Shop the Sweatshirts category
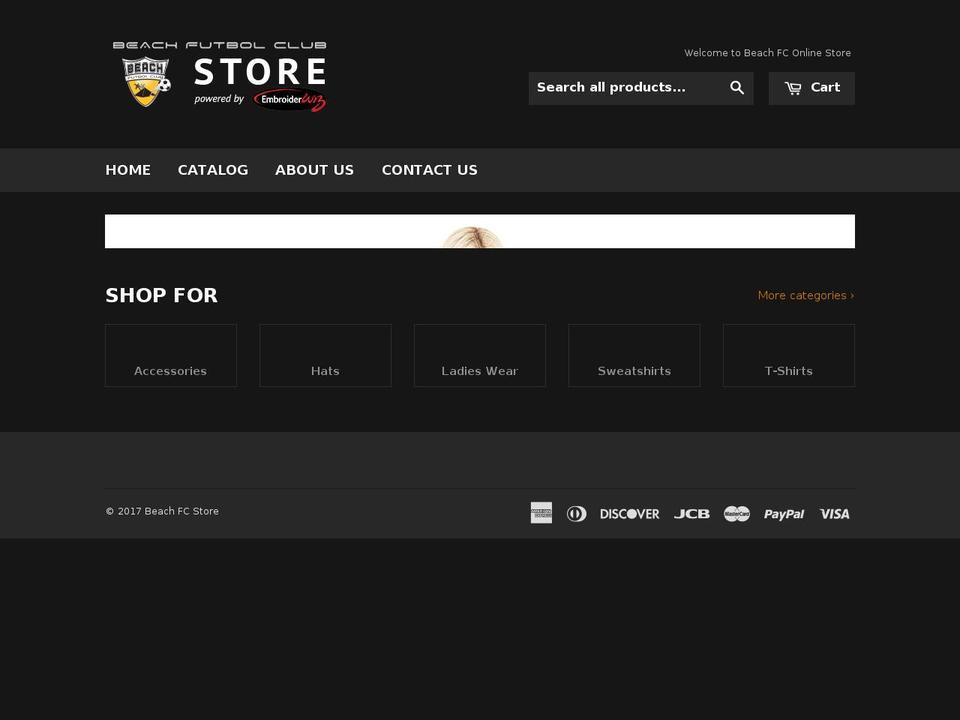This screenshot has height=720, width=960. (634, 356)
